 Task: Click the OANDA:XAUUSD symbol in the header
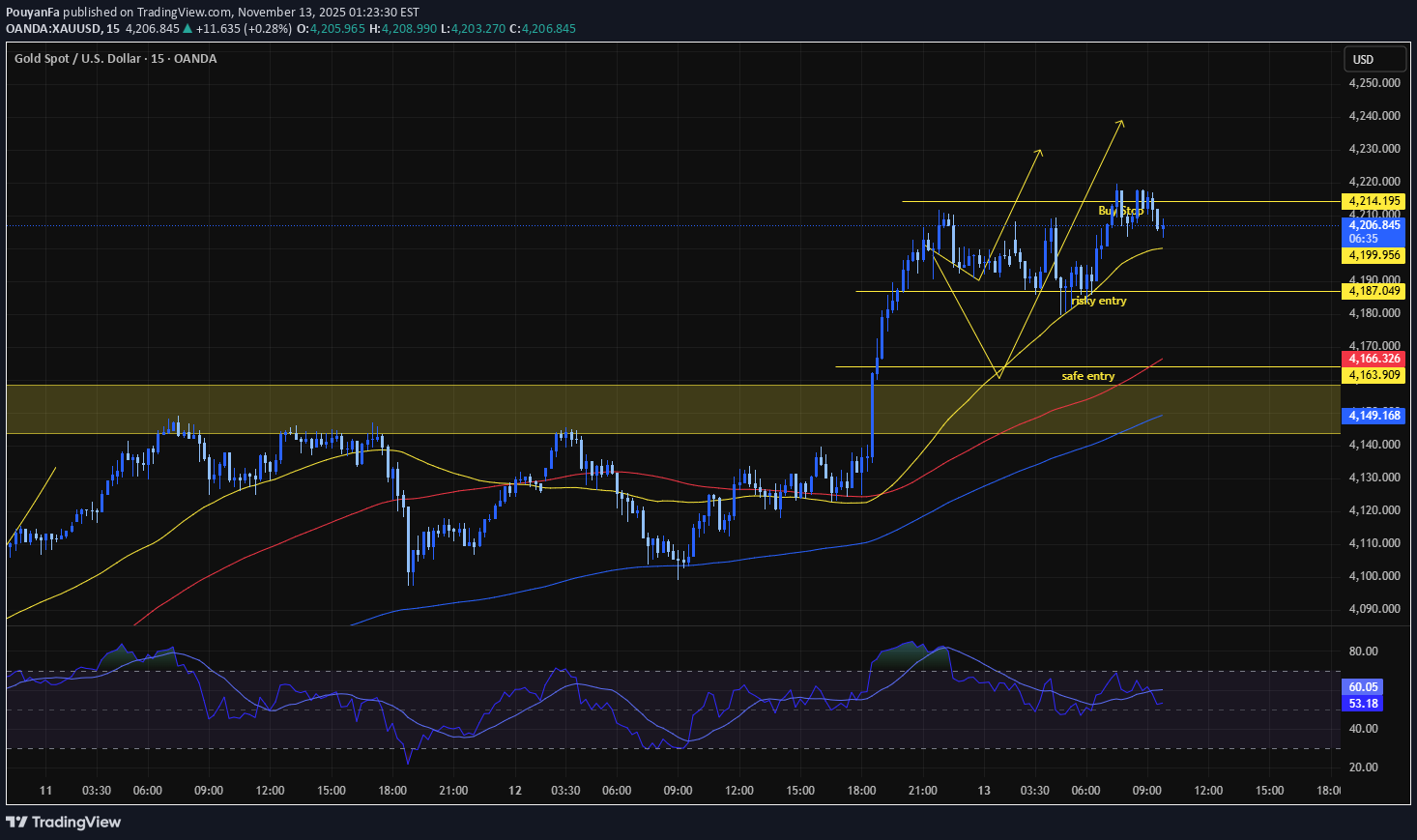coord(53,29)
